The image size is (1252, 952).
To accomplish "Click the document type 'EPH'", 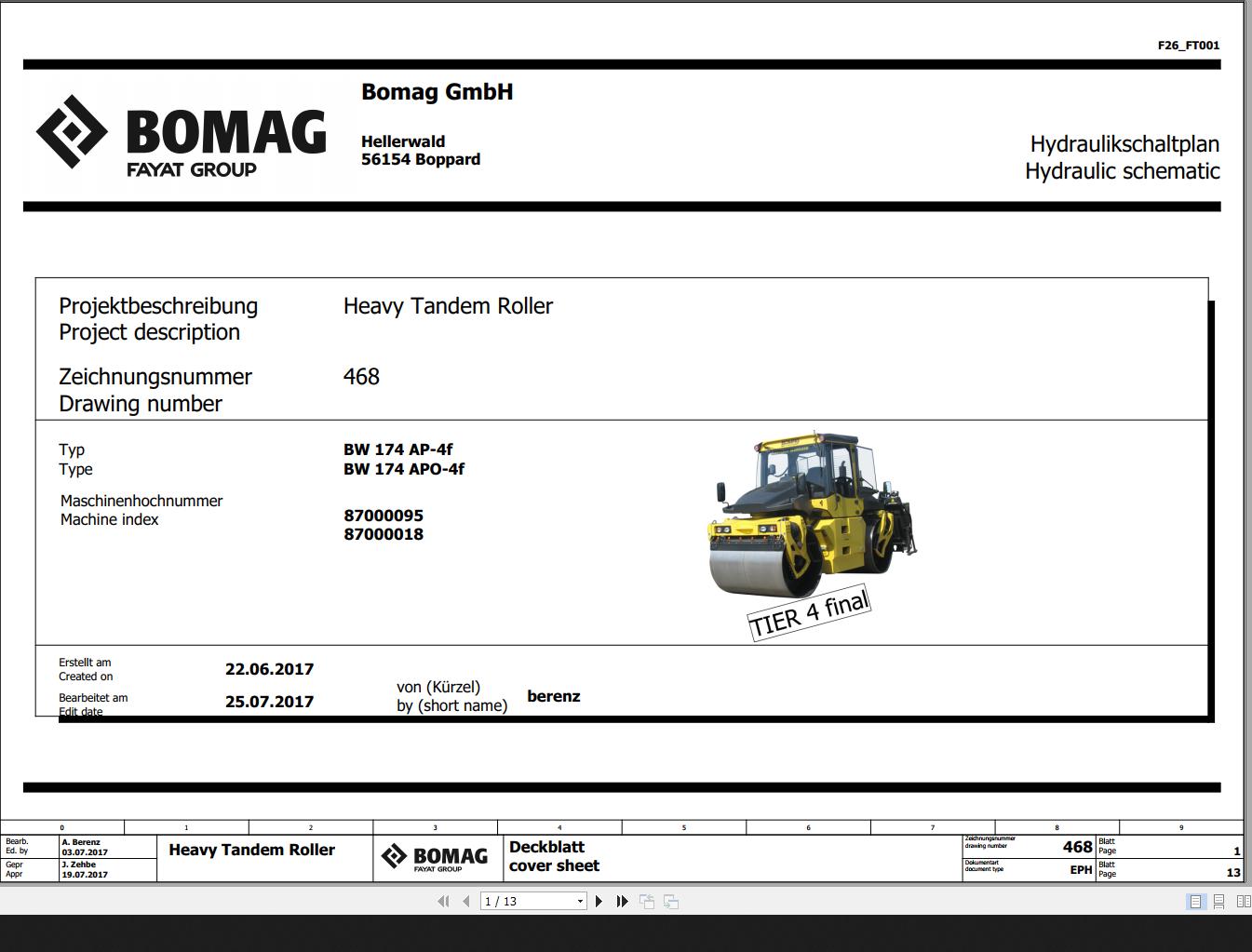I will coord(1081,870).
